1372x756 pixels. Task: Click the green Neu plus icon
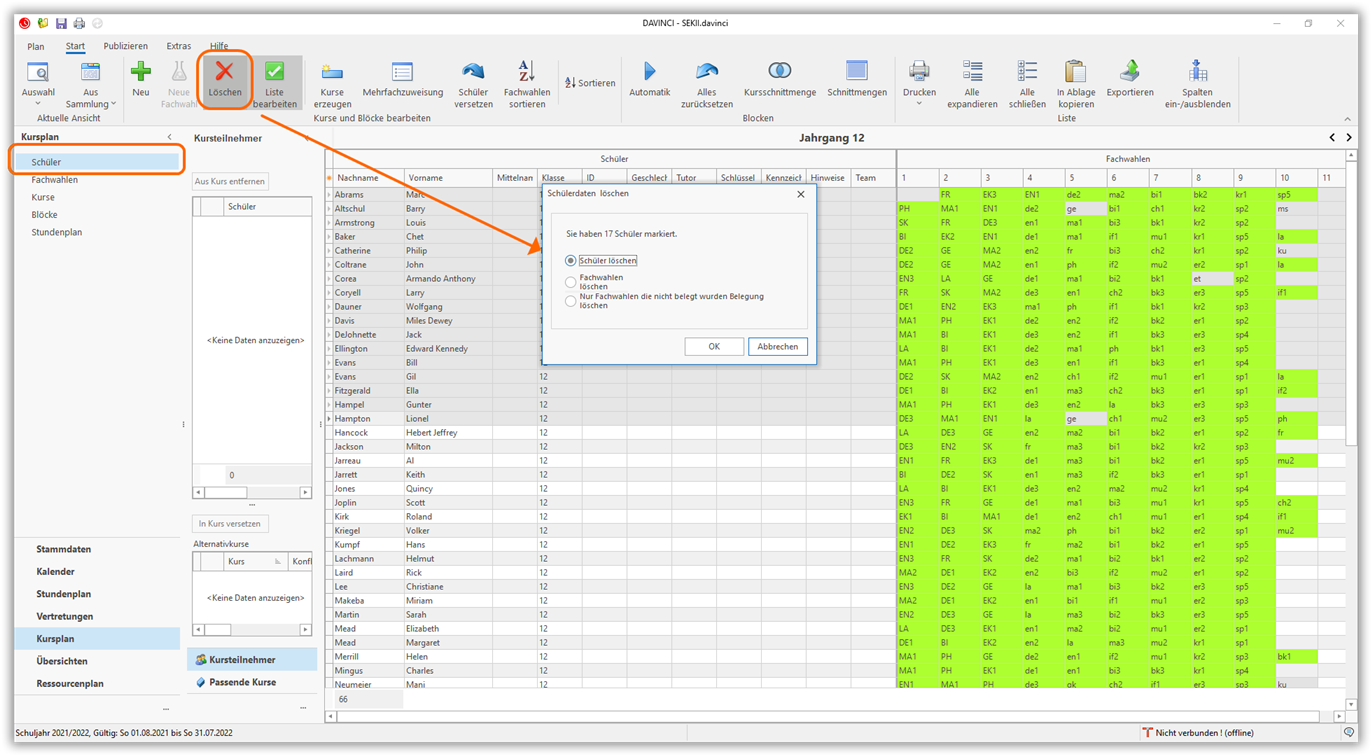click(x=141, y=72)
